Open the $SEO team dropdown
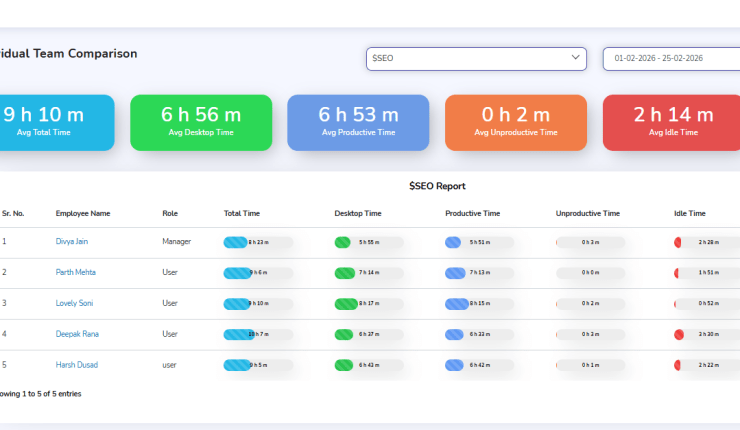The width and height of the screenshot is (740, 430). [475, 59]
